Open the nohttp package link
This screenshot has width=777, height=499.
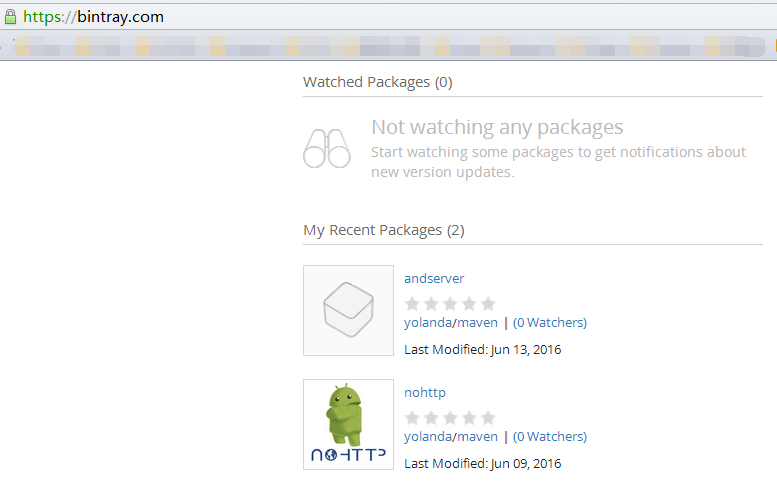tap(425, 393)
